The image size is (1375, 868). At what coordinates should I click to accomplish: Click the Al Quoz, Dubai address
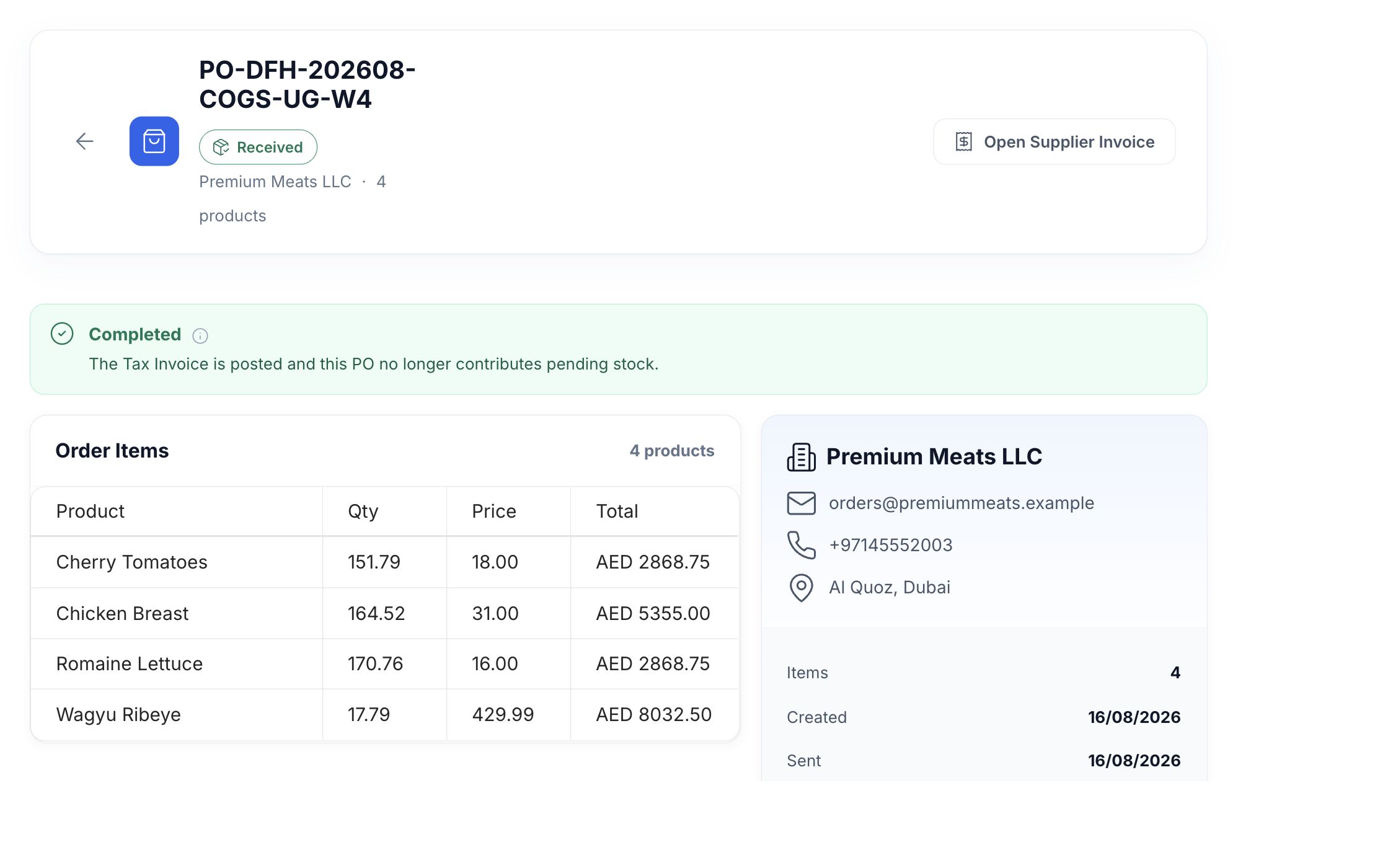(890, 587)
